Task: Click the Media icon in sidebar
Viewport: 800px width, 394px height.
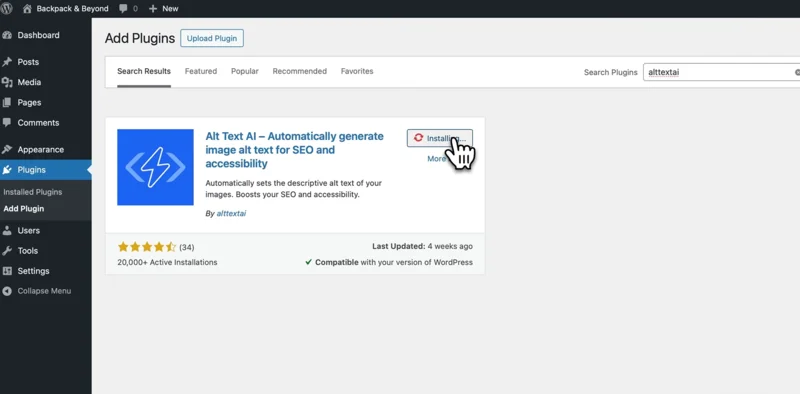Action: pos(7,82)
